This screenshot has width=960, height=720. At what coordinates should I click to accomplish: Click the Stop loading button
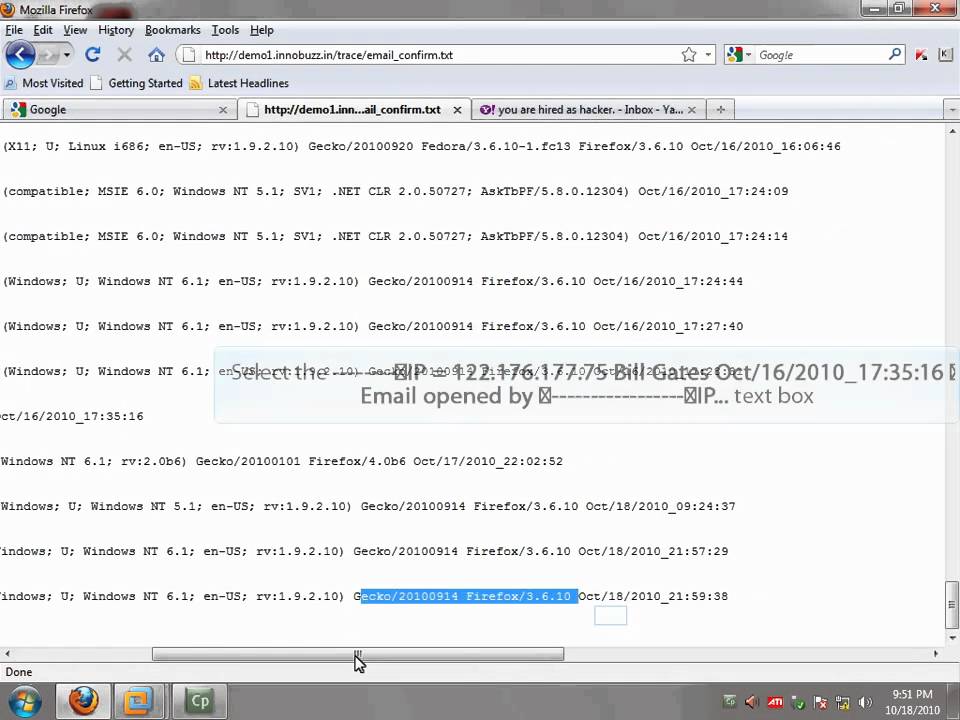coord(124,55)
